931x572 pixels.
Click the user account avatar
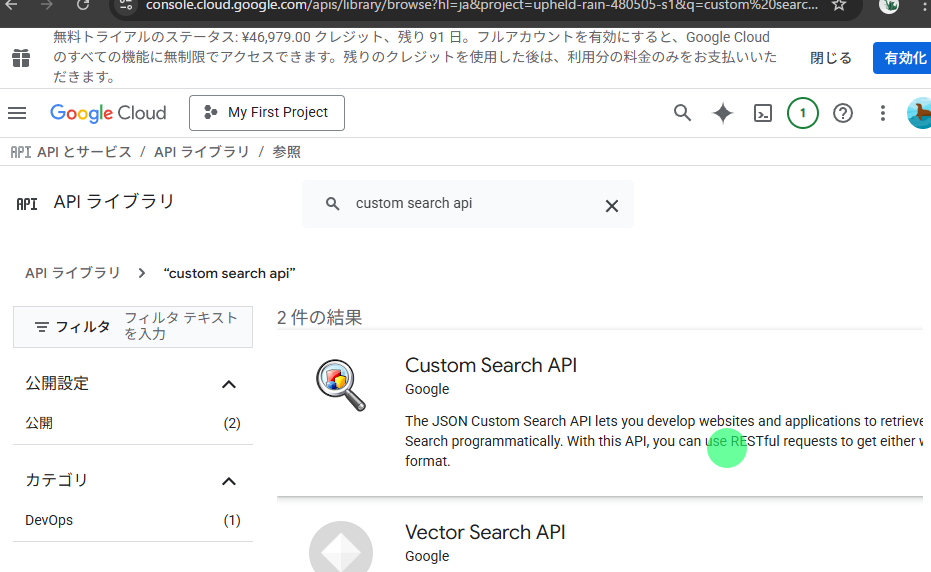tap(919, 113)
